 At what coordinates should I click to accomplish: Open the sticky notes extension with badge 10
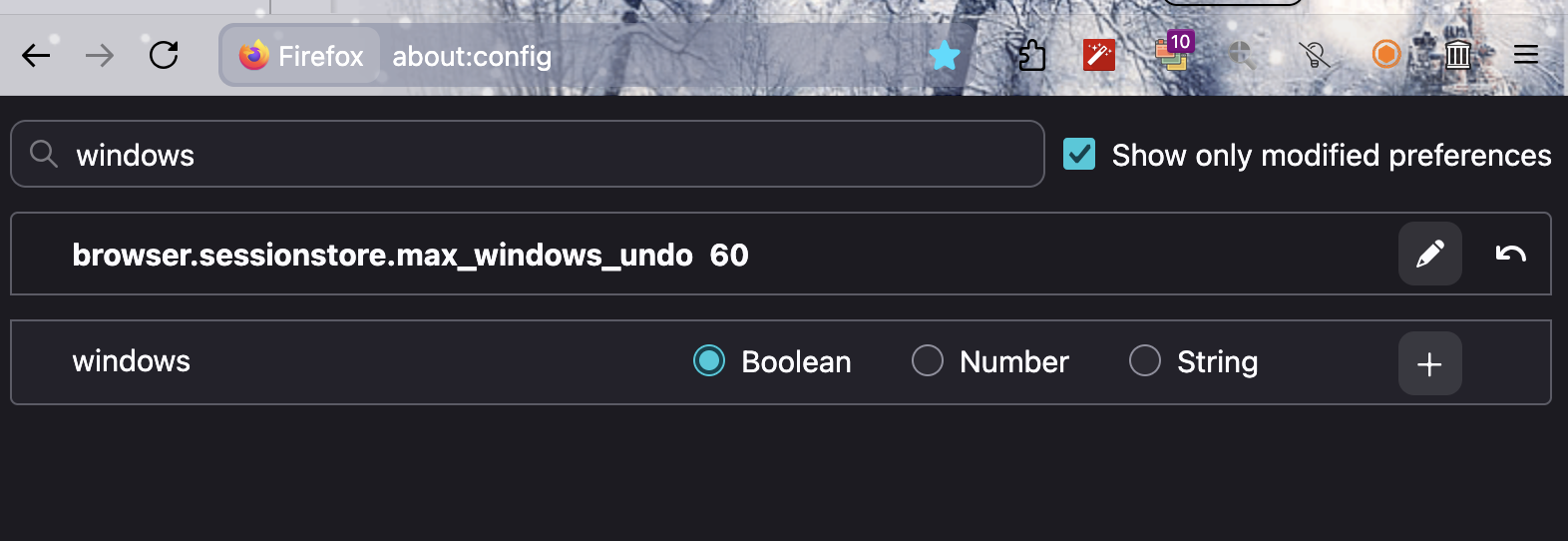click(1172, 54)
